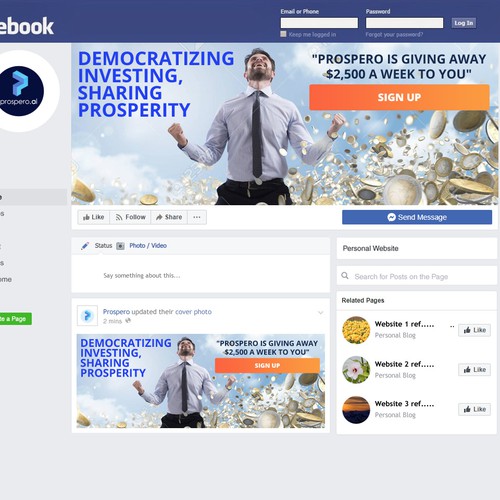Expand the post options chevron
Screen dimensions: 500x500
[321, 313]
